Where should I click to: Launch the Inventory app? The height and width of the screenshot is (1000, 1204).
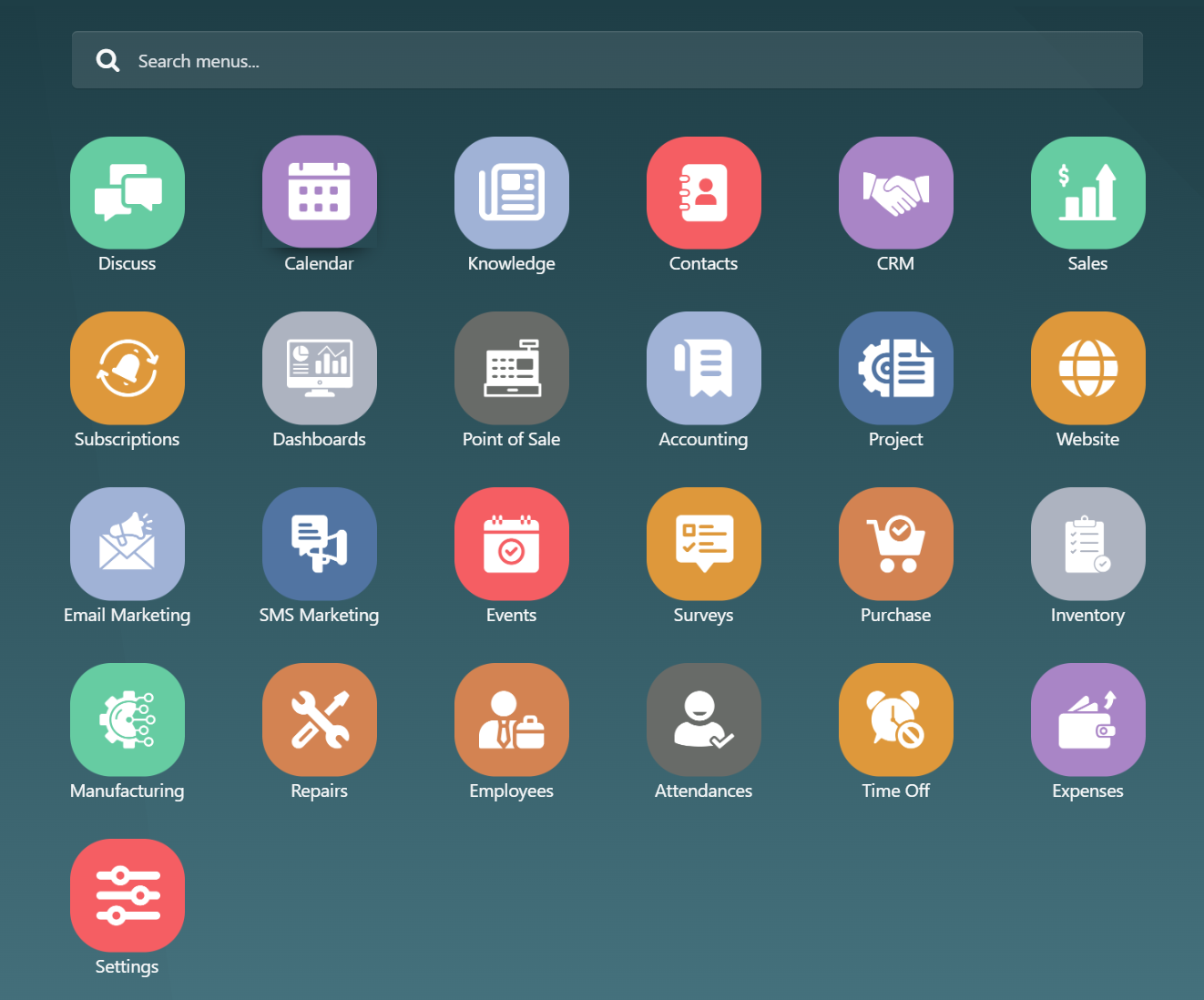tap(1088, 544)
